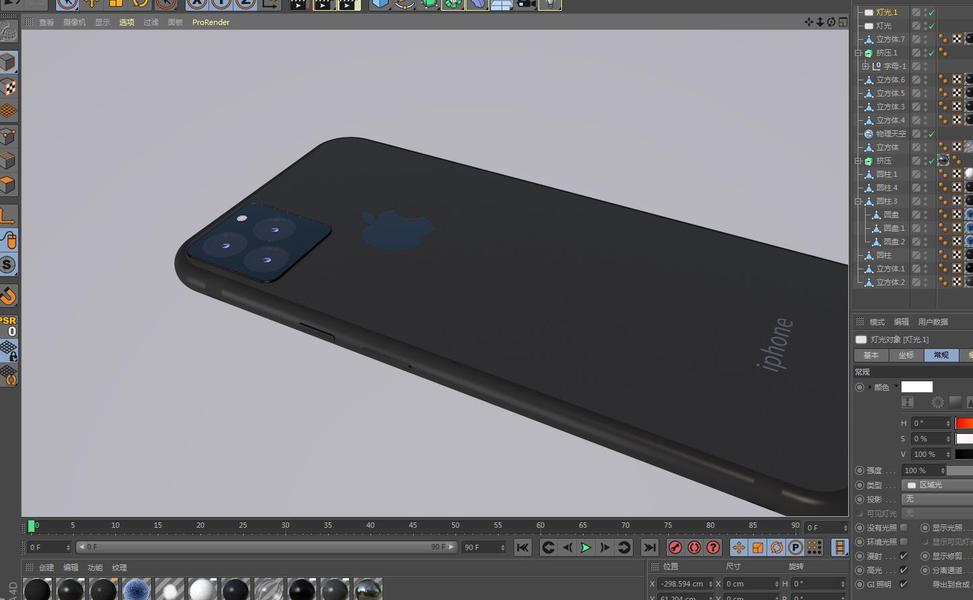Open the 模式 attribute manager menu
The height and width of the screenshot is (600, 973).
point(877,322)
